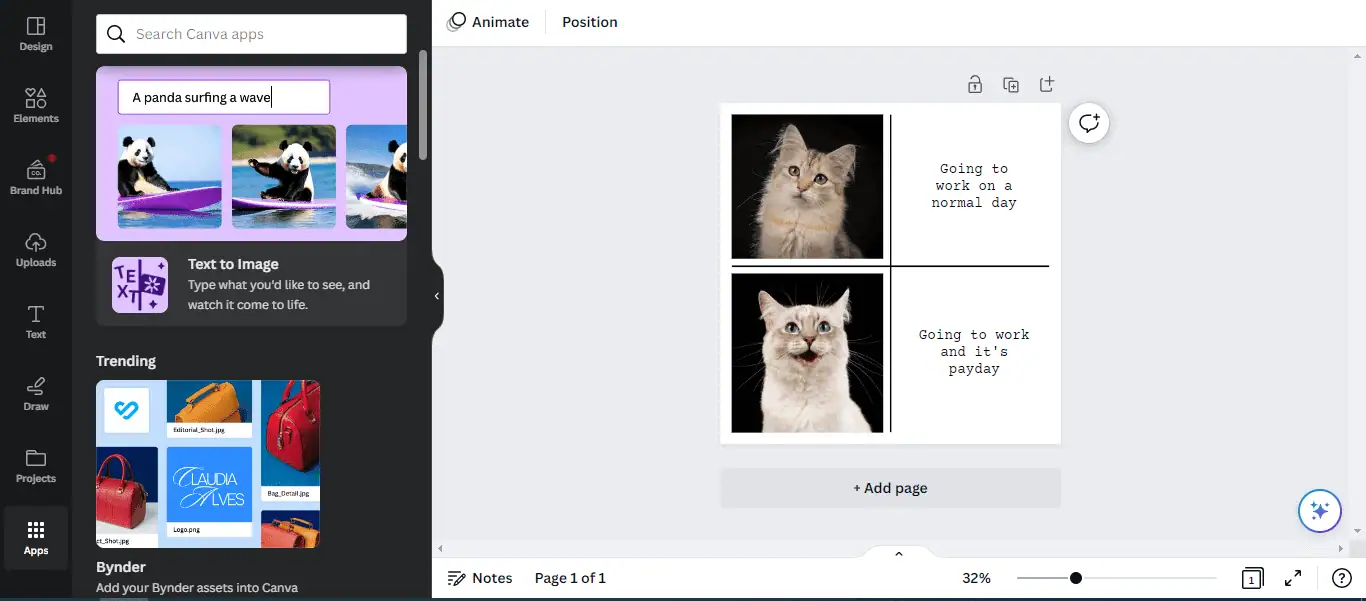
Task: Duplicate the page using the toolbar icon
Action: click(1011, 84)
